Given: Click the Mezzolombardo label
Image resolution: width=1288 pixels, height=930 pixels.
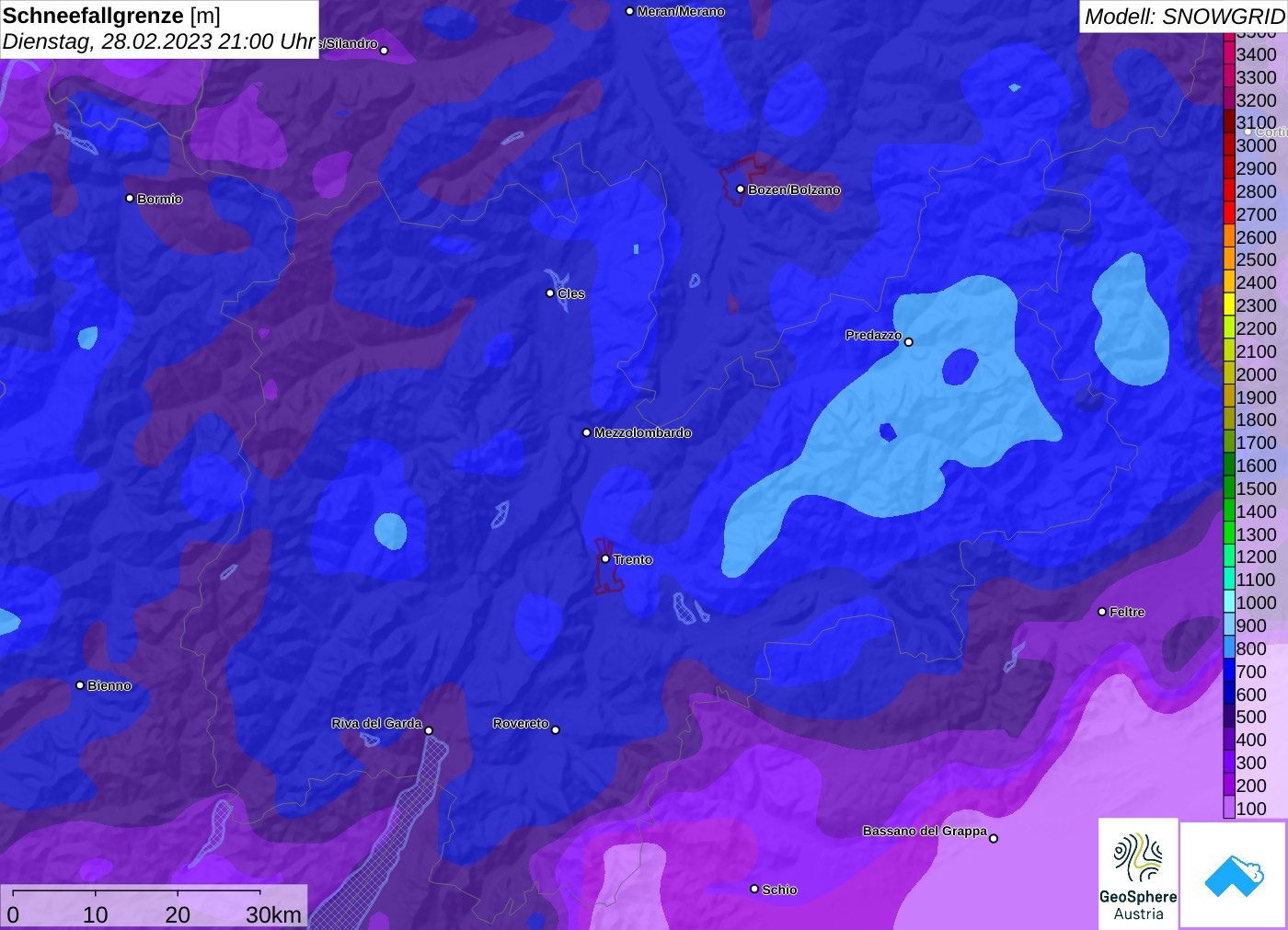Looking at the screenshot, I should click(642, 432).
